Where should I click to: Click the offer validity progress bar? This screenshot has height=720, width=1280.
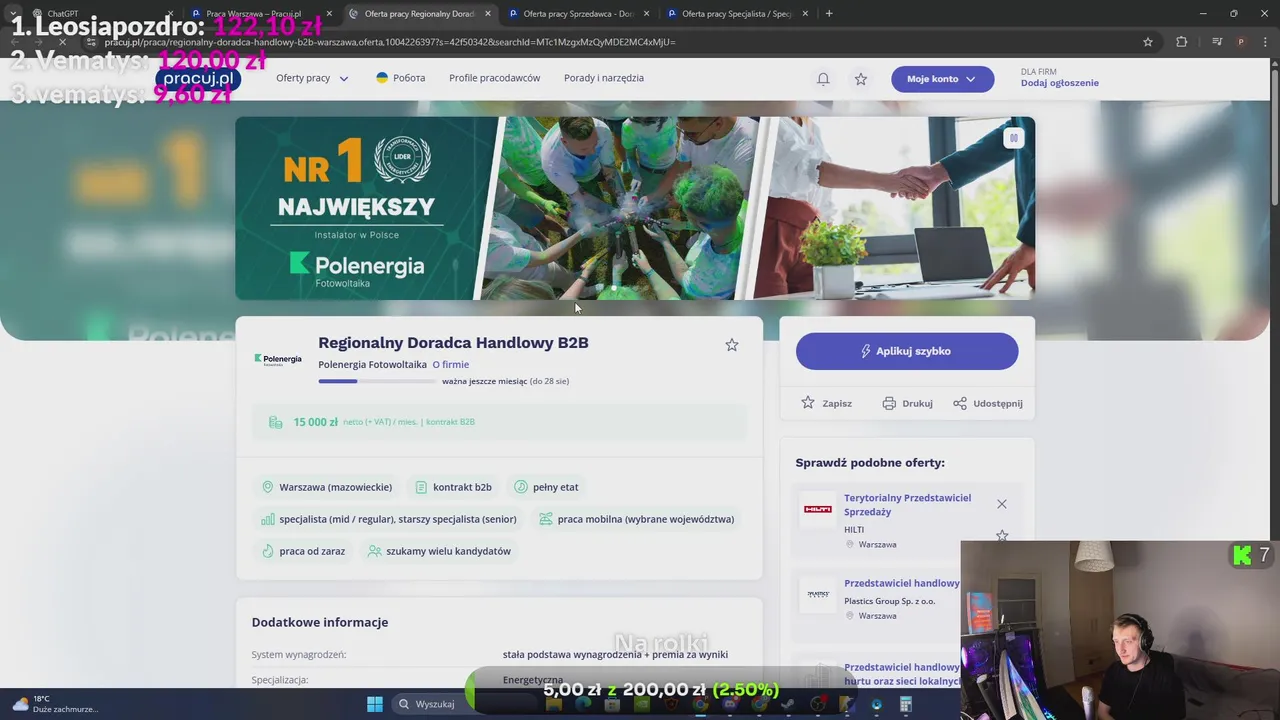tap(377, 381)
